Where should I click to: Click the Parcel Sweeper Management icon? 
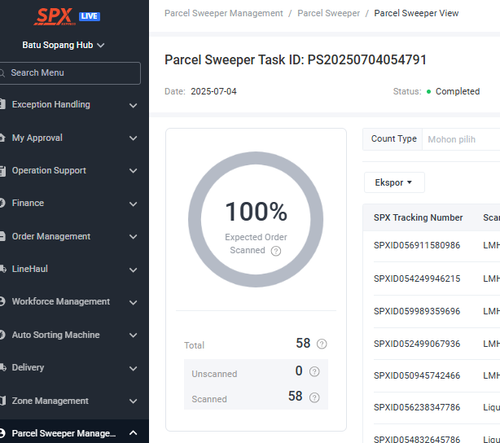click(x=2, y=433)
